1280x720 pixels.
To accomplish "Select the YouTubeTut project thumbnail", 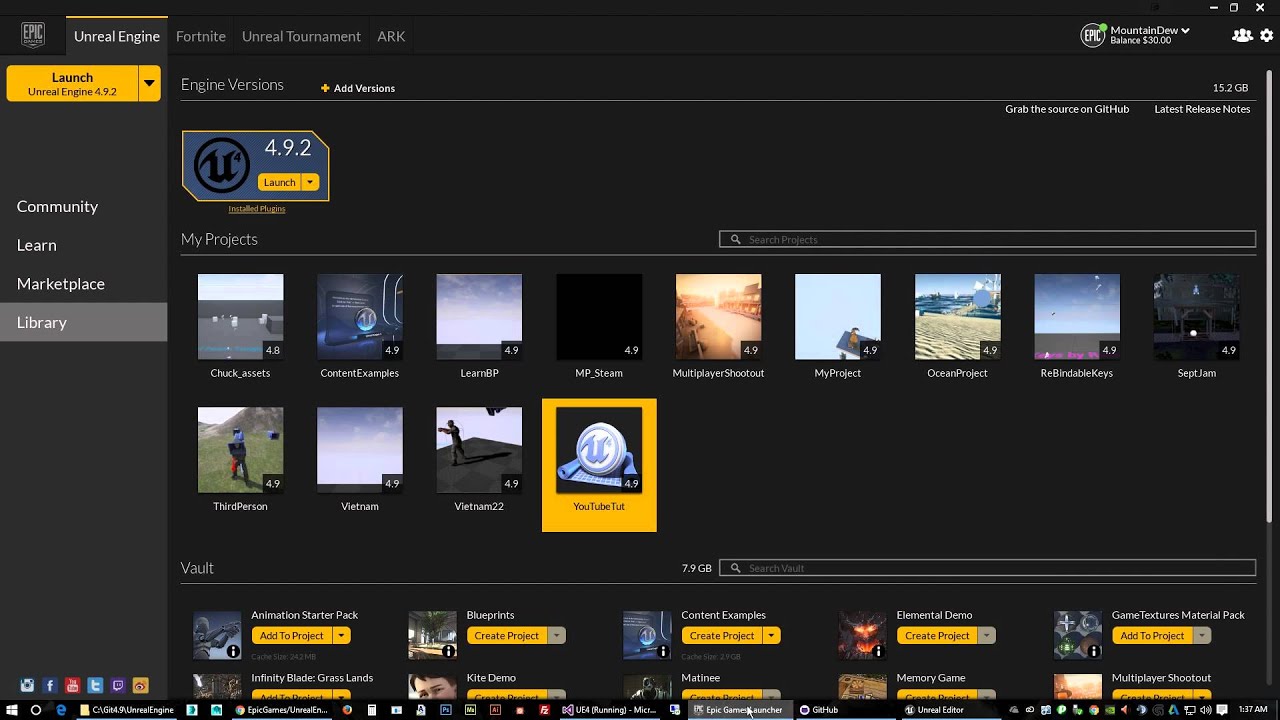I will pos(599,450).
